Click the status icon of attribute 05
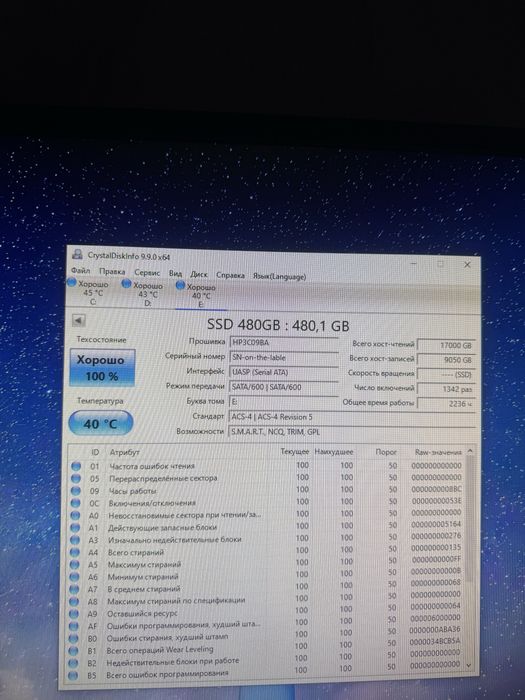Image resolution: width=525 pixels, height=700 pixels. point(76,478)
